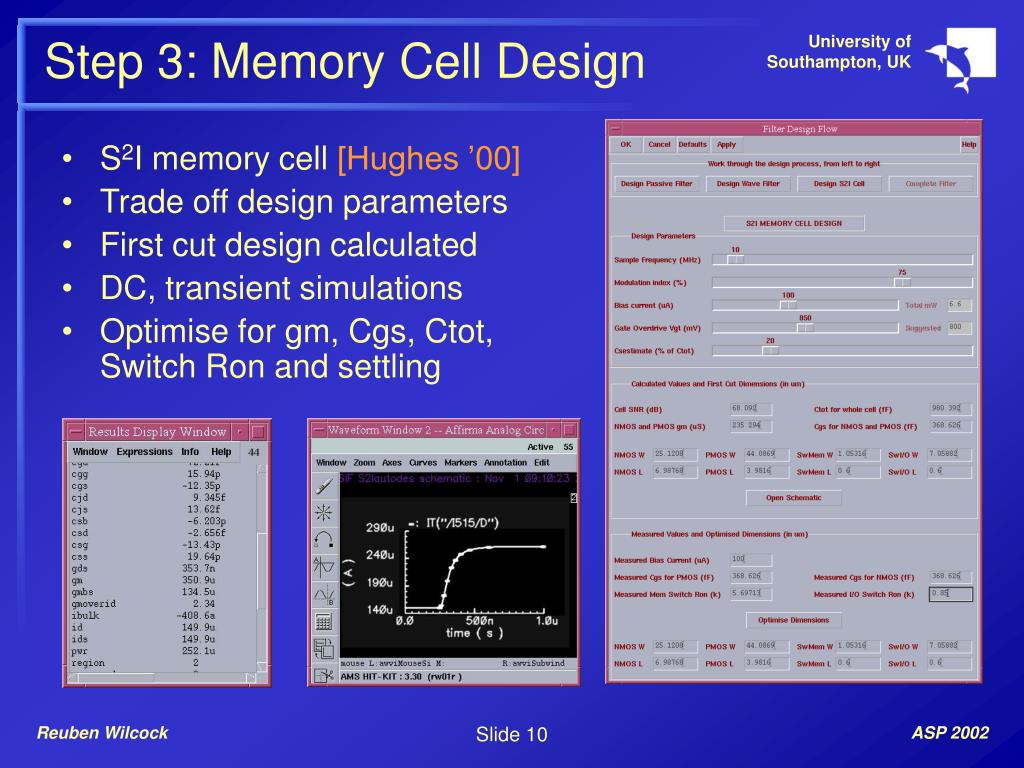Click Apply in Filter Design Flow

pyautogui.click(x=726, y=144)
